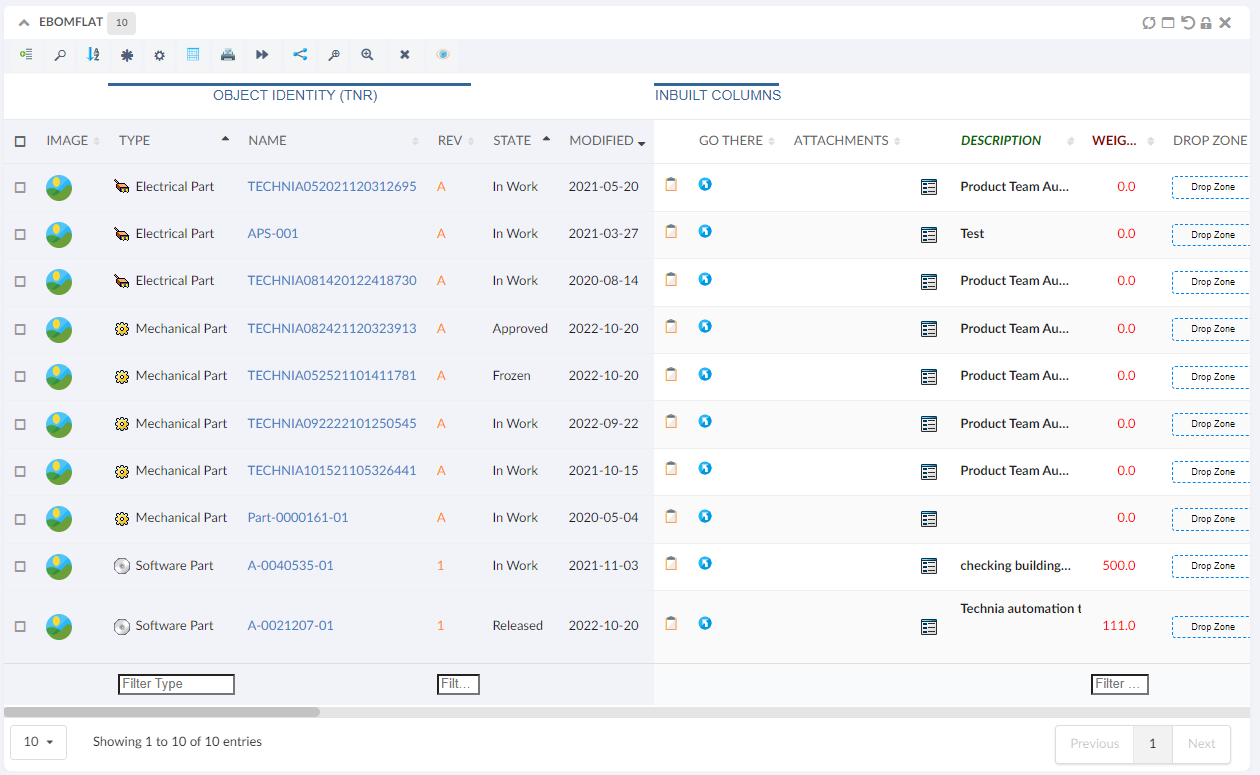Screen dimensions: 1260x775
Task: Open the page size dropdown showing 10
Action: (38, 743)
